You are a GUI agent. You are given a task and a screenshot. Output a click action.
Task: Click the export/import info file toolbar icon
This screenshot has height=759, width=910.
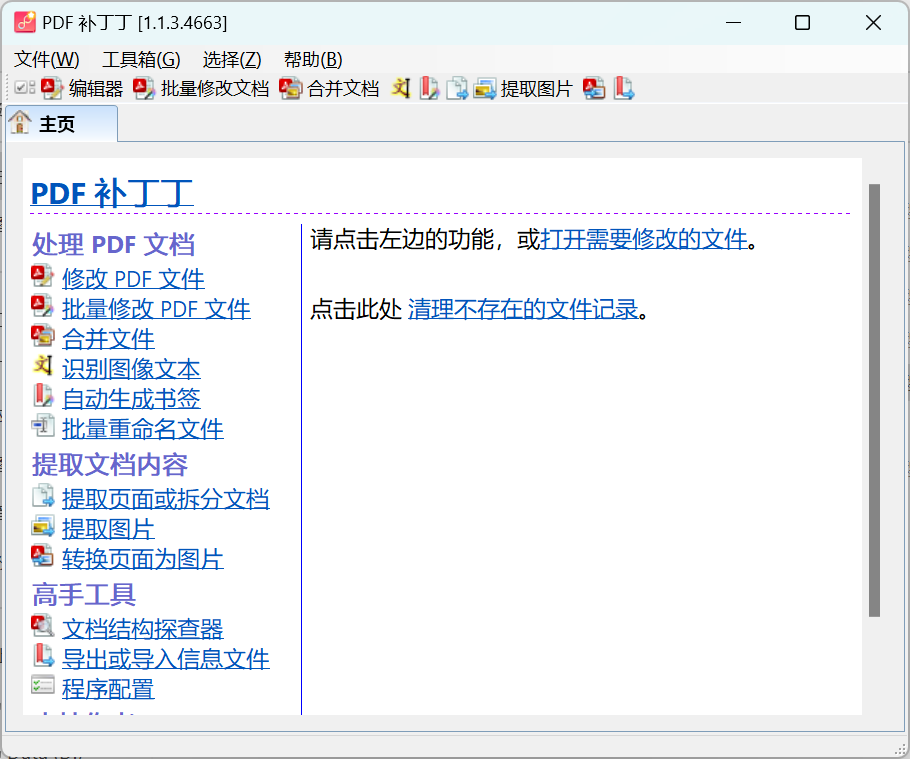tap(624, 89)
